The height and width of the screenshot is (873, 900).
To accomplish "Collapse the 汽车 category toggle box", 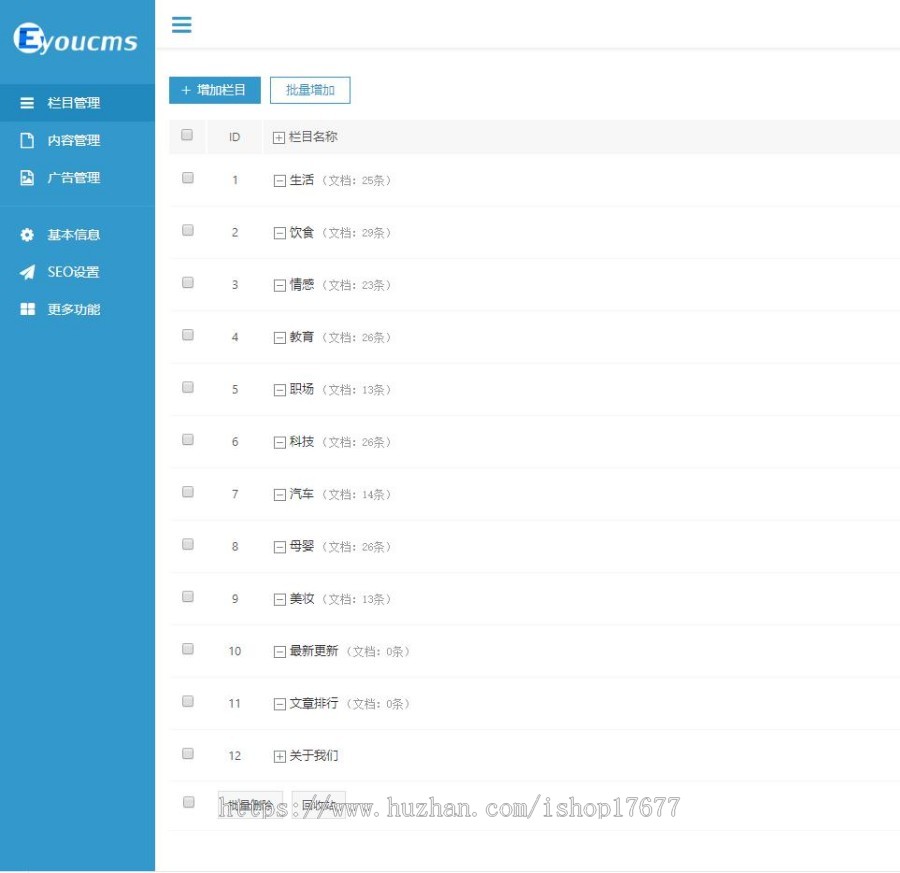I will (280, 495).
